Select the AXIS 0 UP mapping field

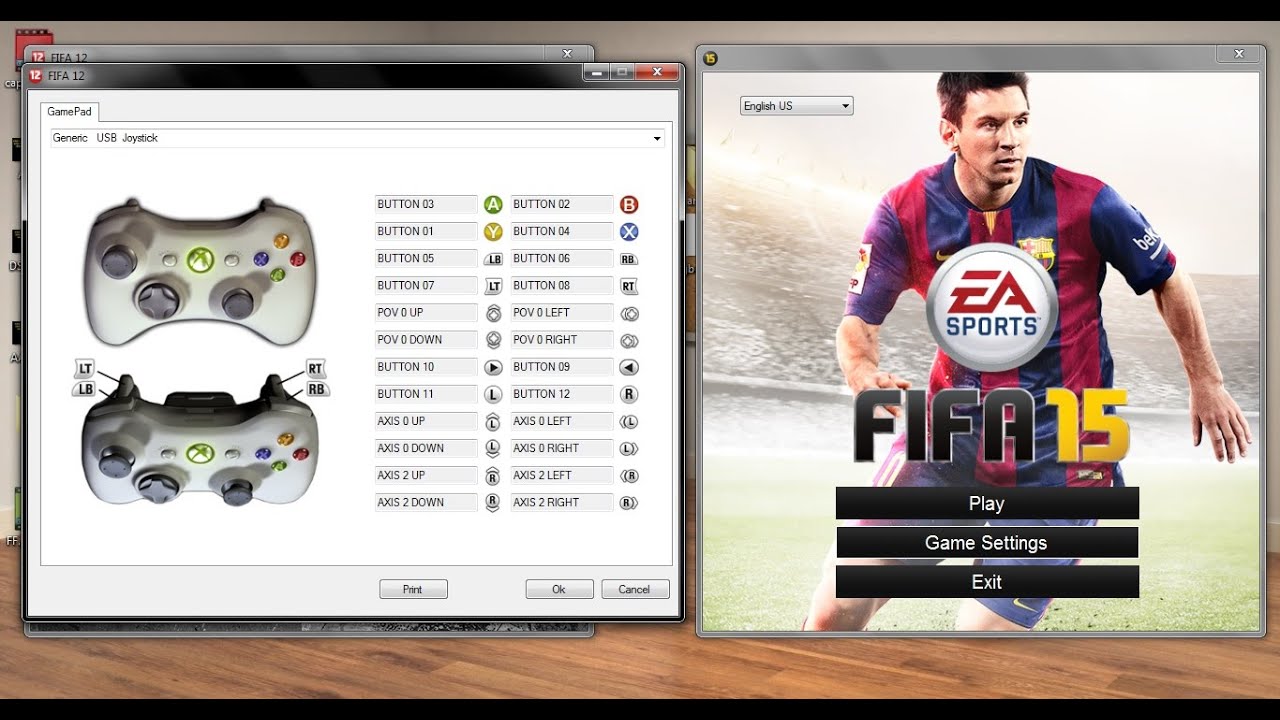426,421
